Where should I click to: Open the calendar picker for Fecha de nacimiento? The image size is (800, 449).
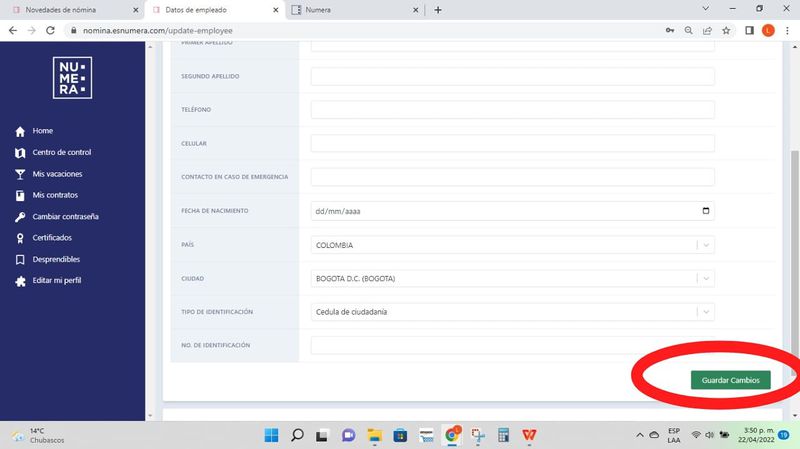click(706, 211)
